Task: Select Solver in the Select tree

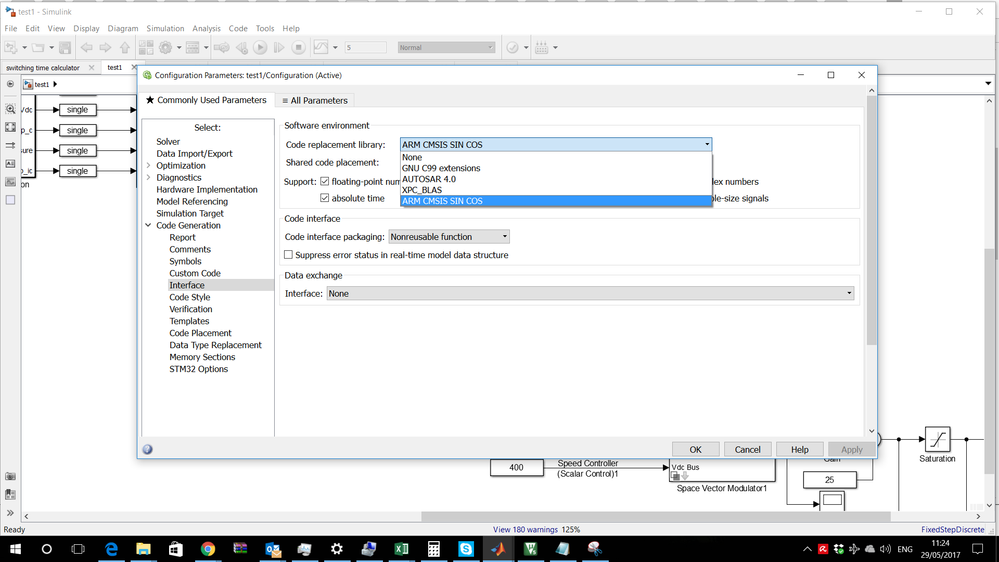Action: (168, 141)
